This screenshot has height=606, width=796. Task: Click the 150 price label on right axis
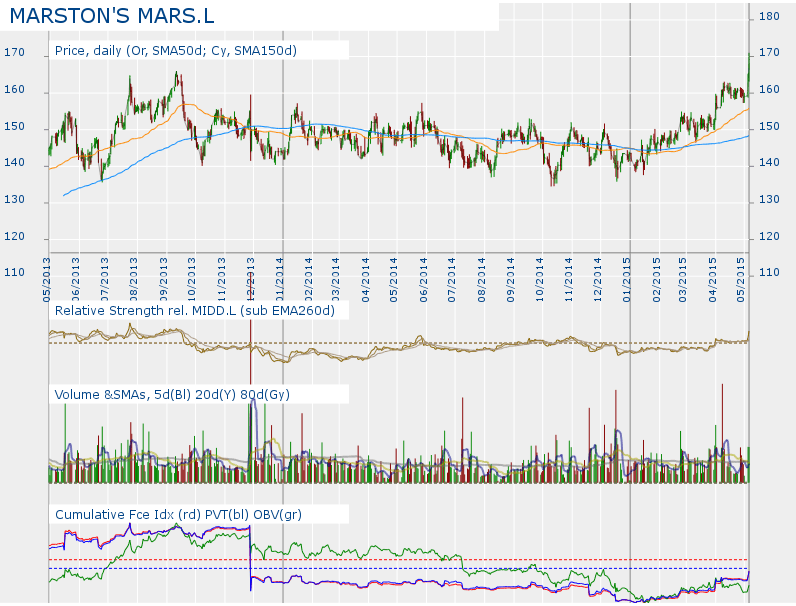tap(769, 126)
